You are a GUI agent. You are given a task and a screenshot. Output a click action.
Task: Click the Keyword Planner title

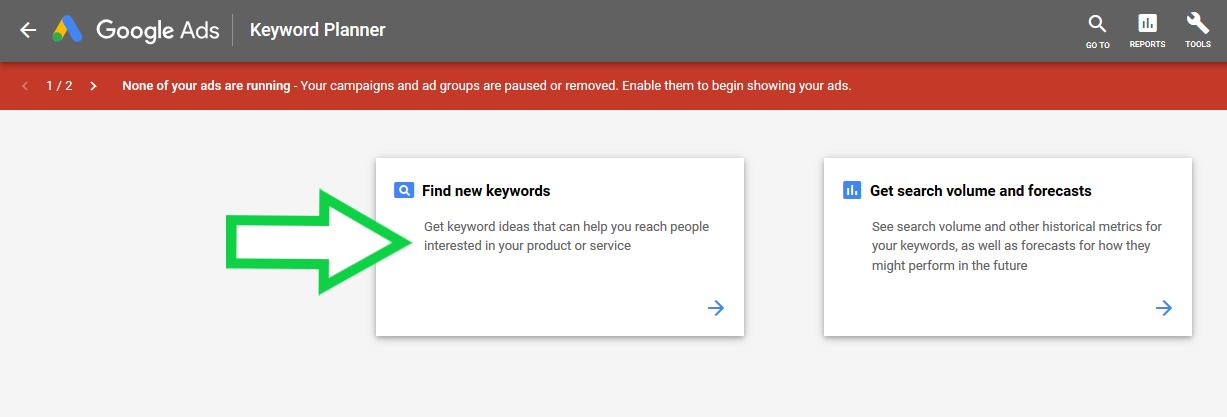317,30
